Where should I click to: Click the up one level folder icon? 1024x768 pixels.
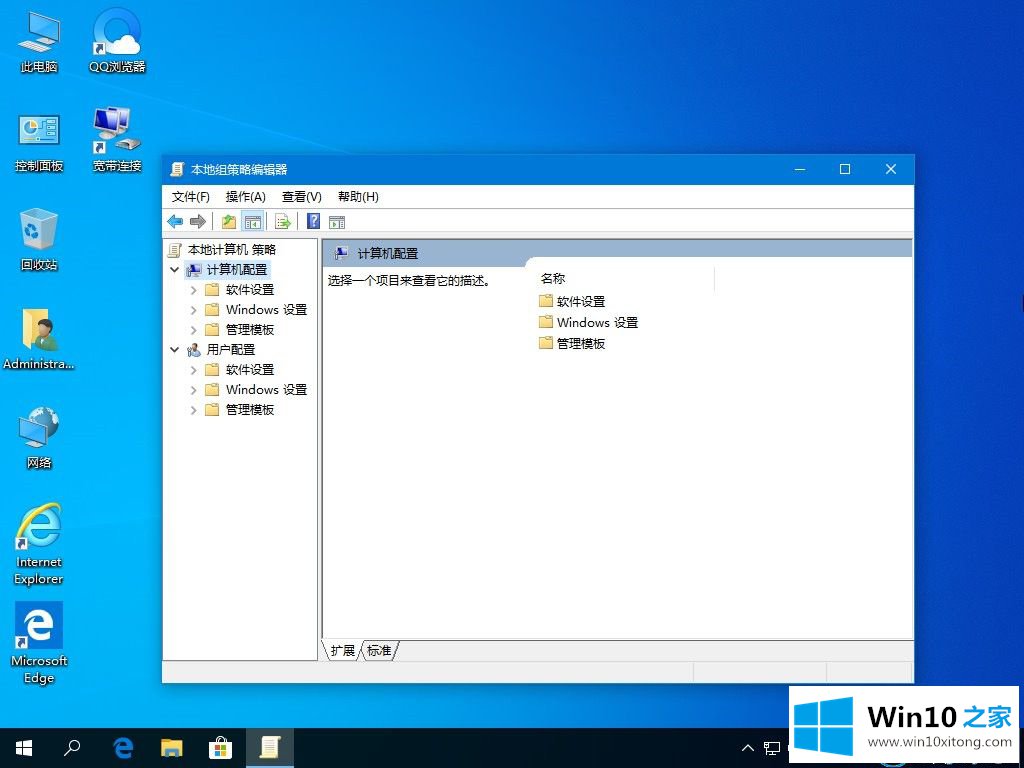[x=229, y=222]
